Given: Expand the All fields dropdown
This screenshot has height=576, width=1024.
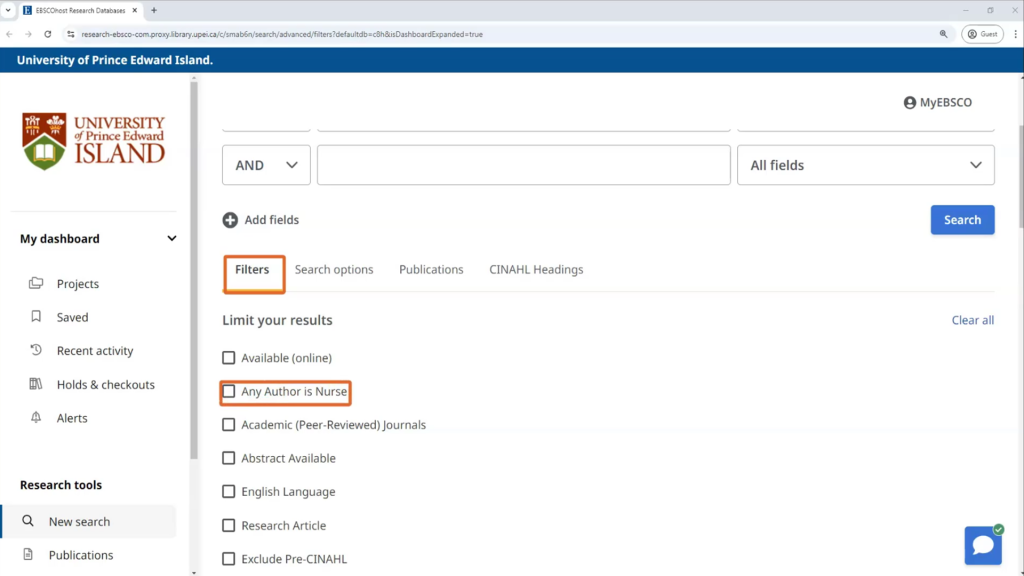Looking at the screenshot, I should click(x=865, y=165).
